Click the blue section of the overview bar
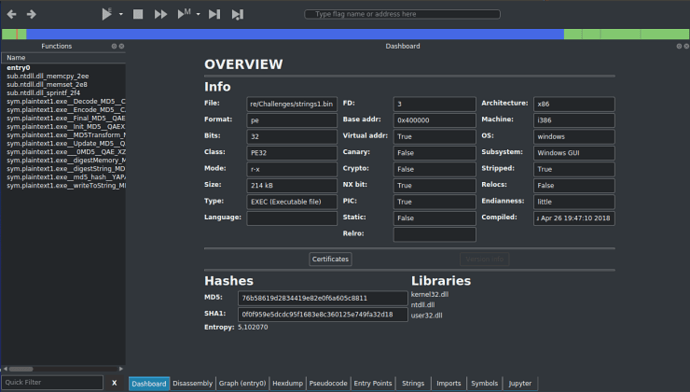Image resolution: width=690 pixels, height=392 pixels. [x=295, y=34]
